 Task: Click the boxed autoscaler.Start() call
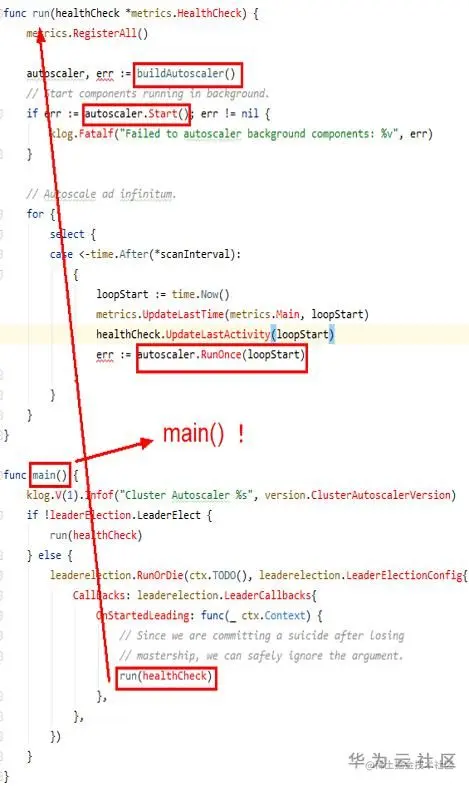coord(137,114)
